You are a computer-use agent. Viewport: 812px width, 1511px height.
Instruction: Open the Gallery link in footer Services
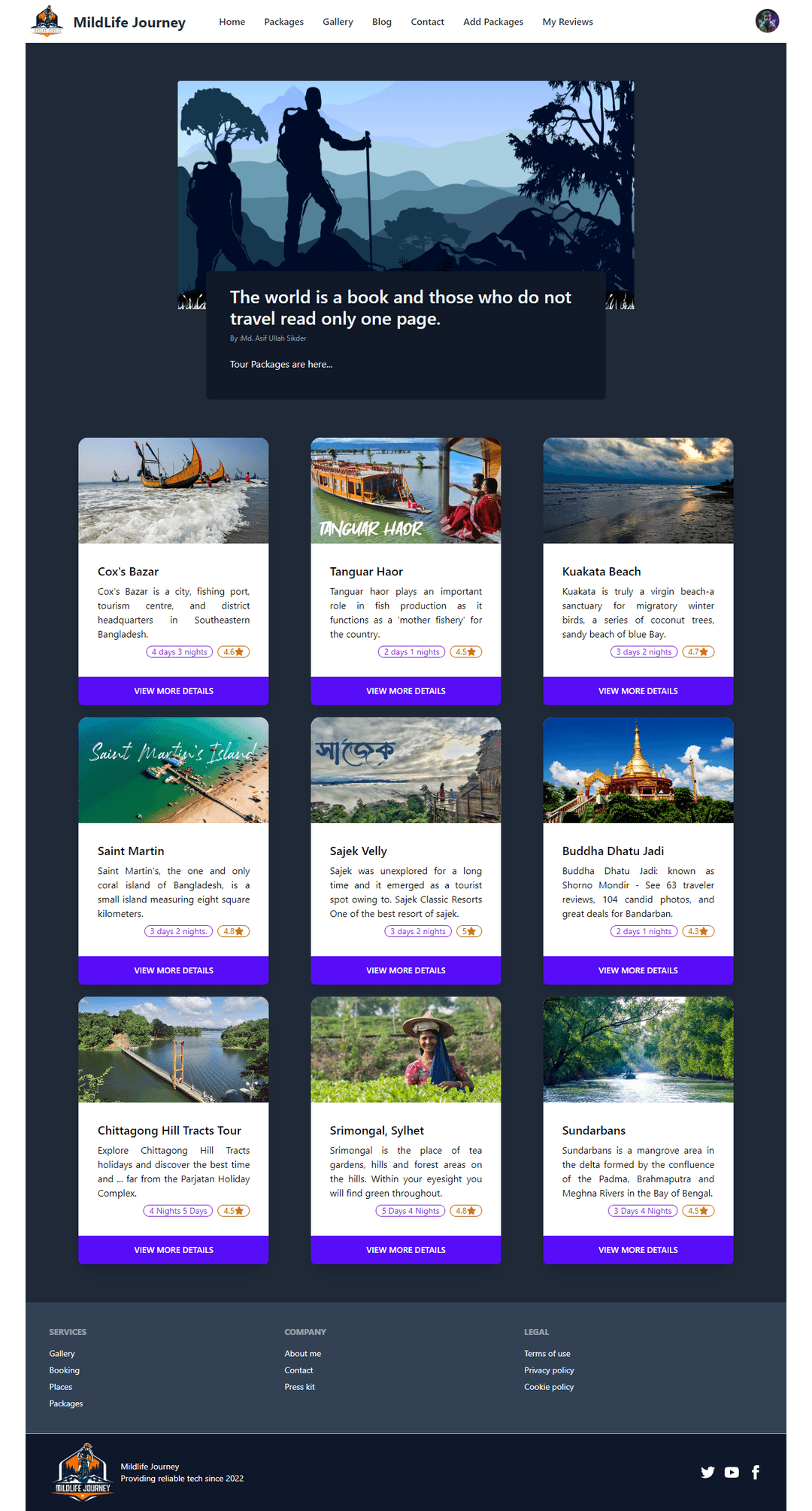click(62, 1354)
